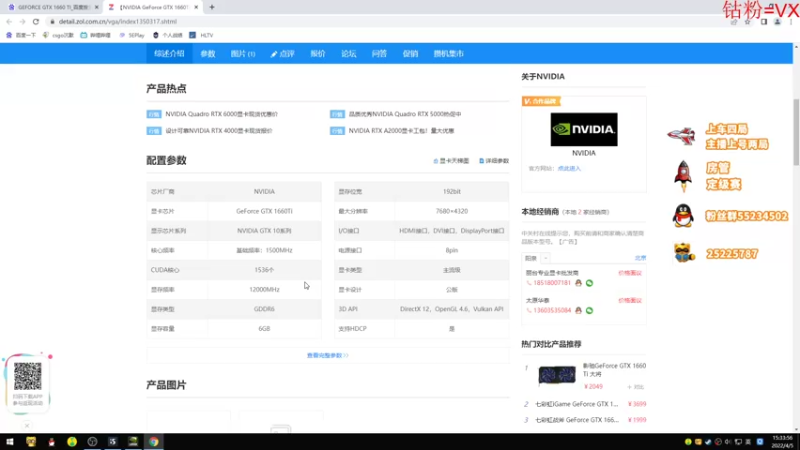Open NVIDIA Quadro RTX 5000 news link
This screenshot has width=800, height=450.
405,114
